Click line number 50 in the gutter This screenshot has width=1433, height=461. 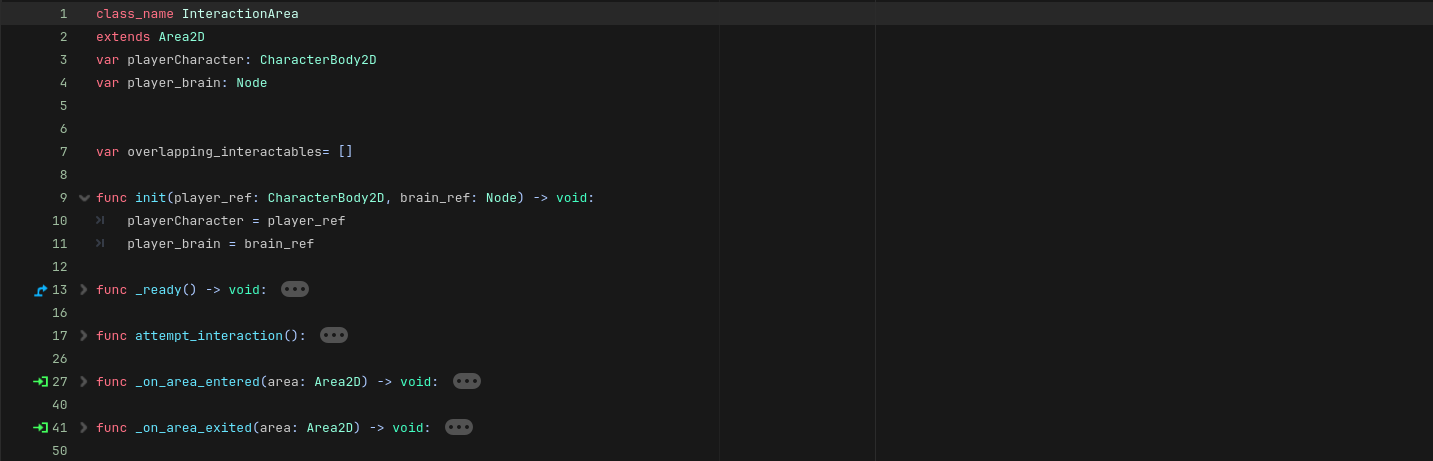point(59,451)
